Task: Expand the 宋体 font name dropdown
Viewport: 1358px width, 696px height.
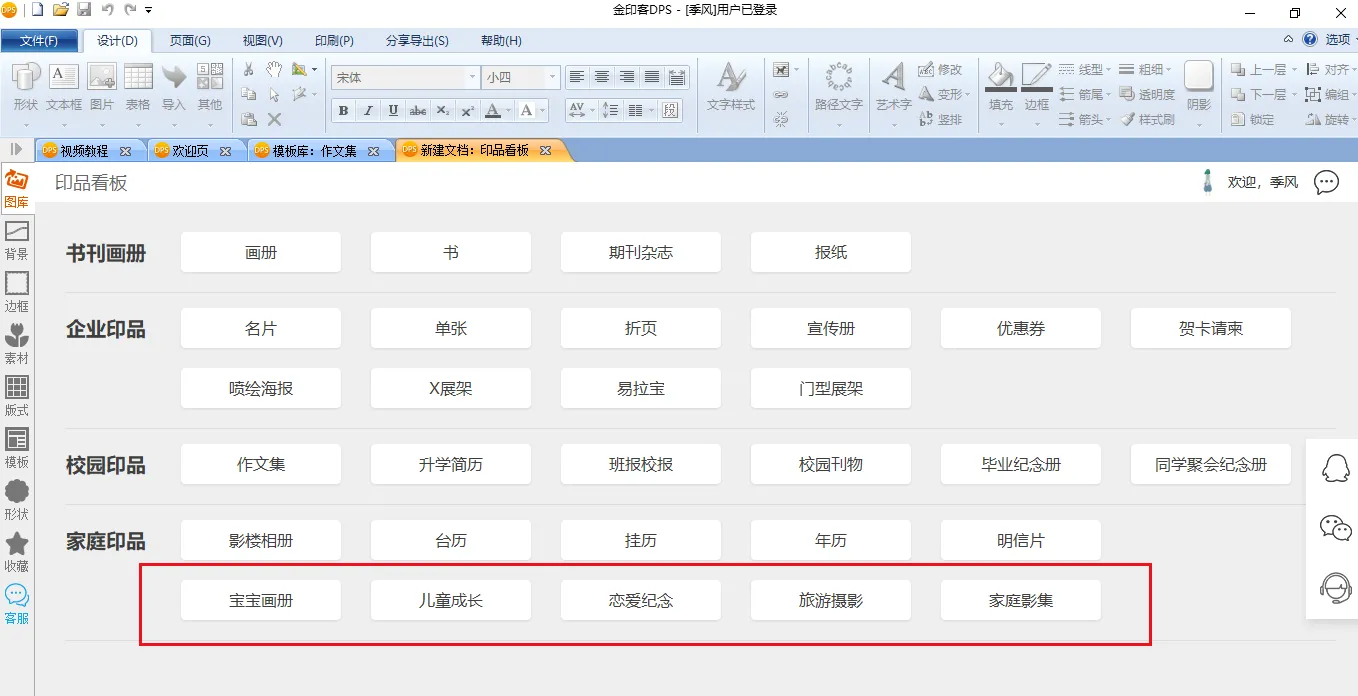Action: (x=473, y=77)
